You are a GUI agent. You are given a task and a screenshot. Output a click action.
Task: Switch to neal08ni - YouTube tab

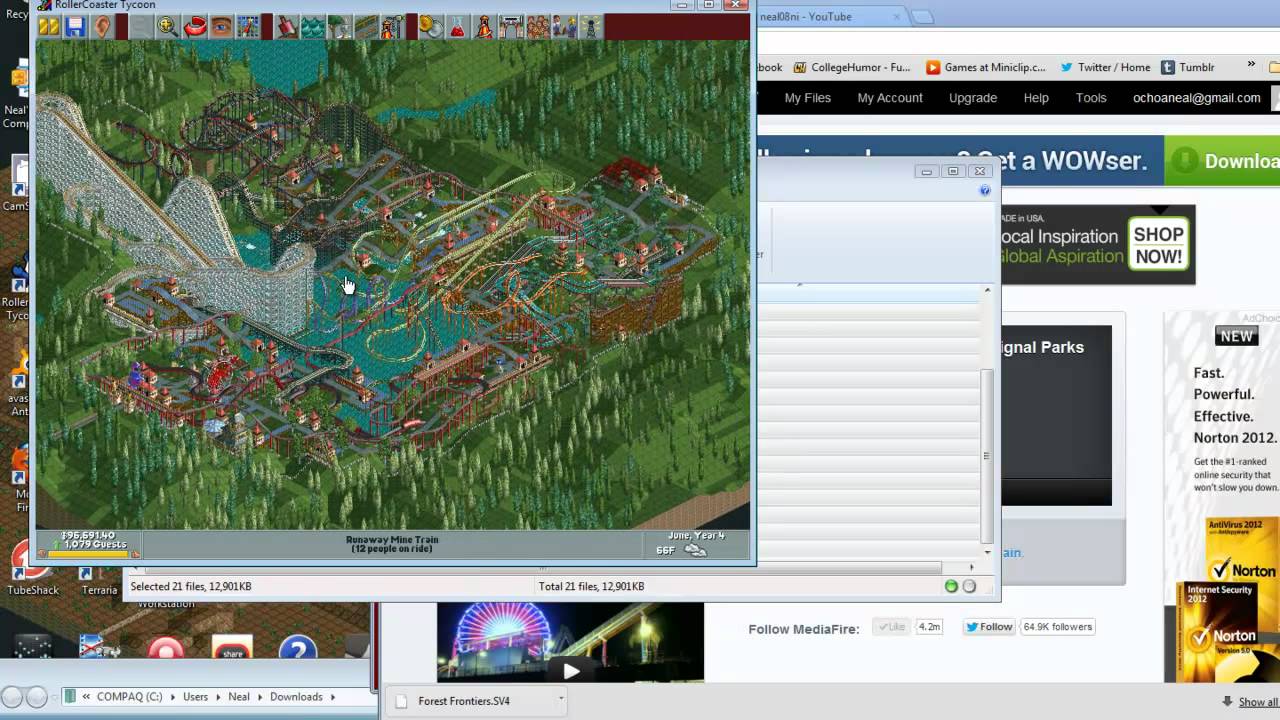(x=829, y=16)
